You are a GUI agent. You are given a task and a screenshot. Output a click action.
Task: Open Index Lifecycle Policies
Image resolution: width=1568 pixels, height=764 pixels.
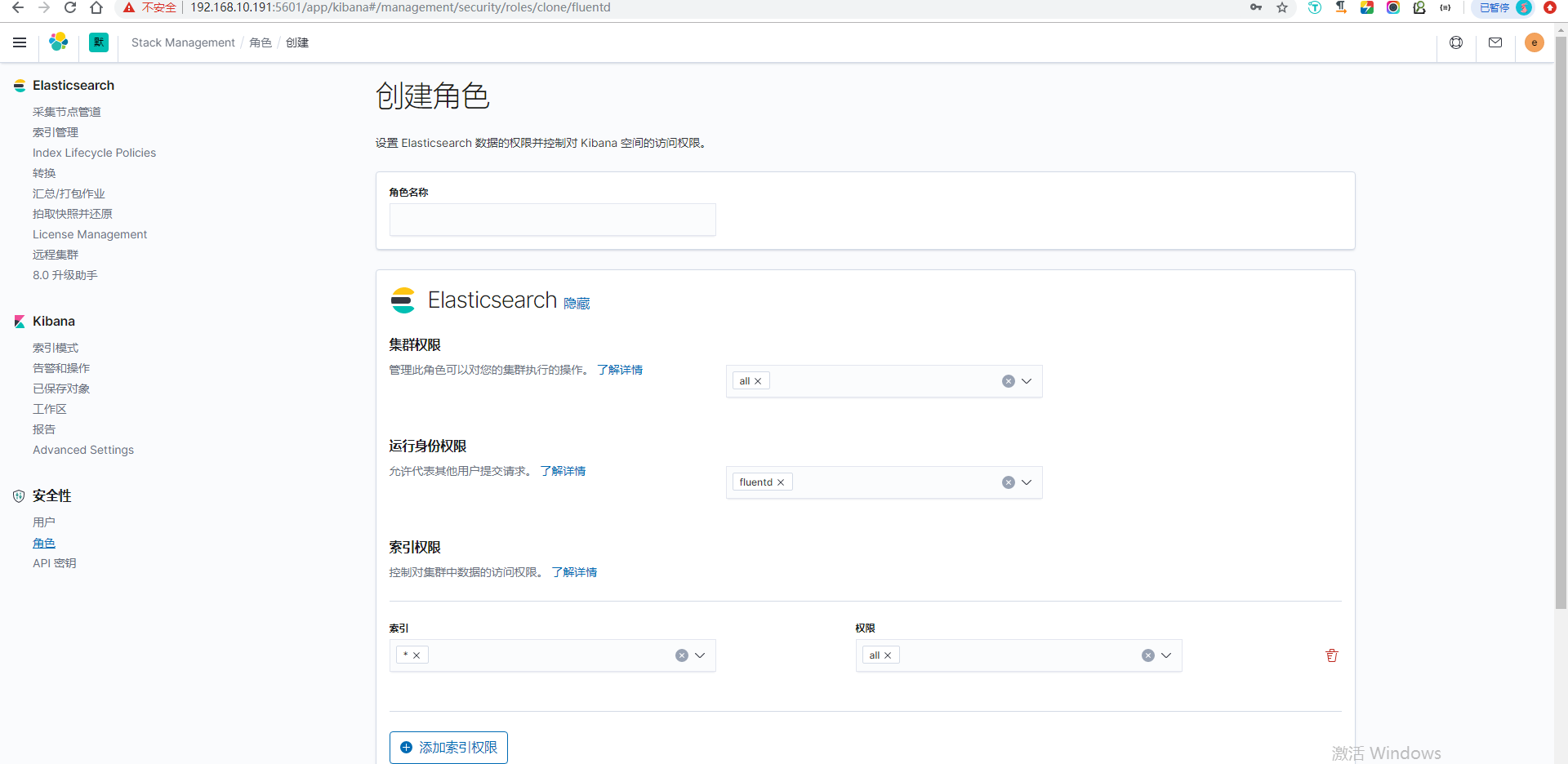[94, 153]
